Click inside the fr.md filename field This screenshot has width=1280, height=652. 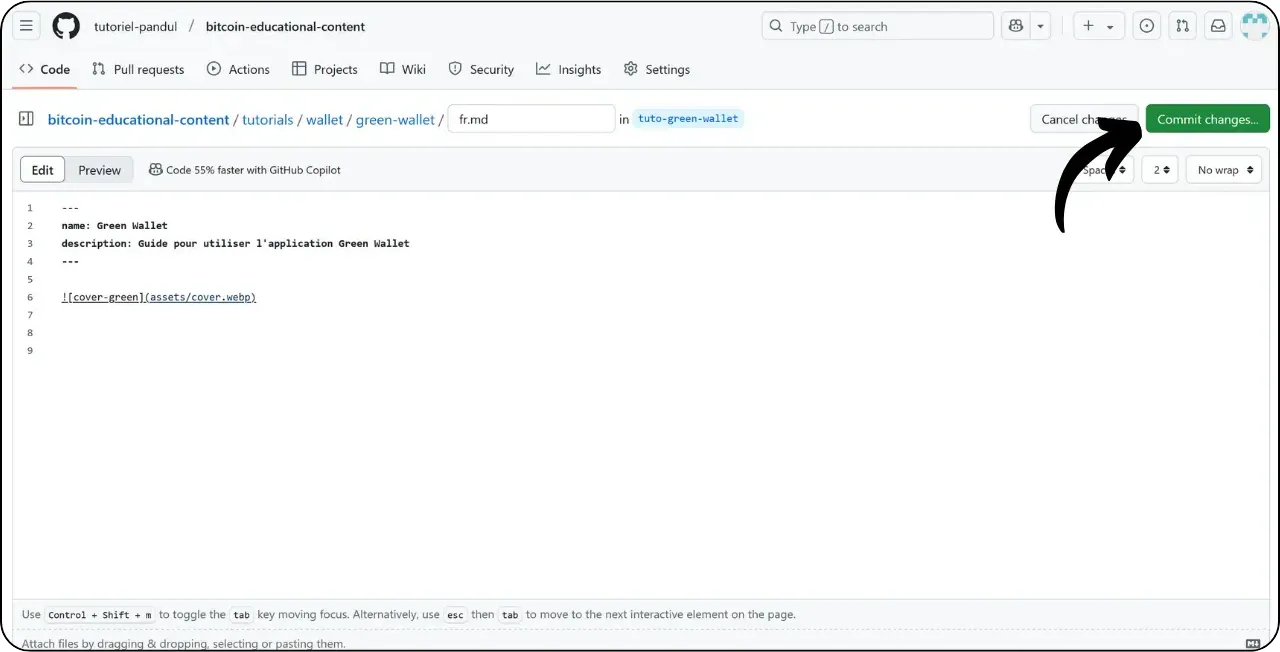pyautogui.click(x=531, y=118)
